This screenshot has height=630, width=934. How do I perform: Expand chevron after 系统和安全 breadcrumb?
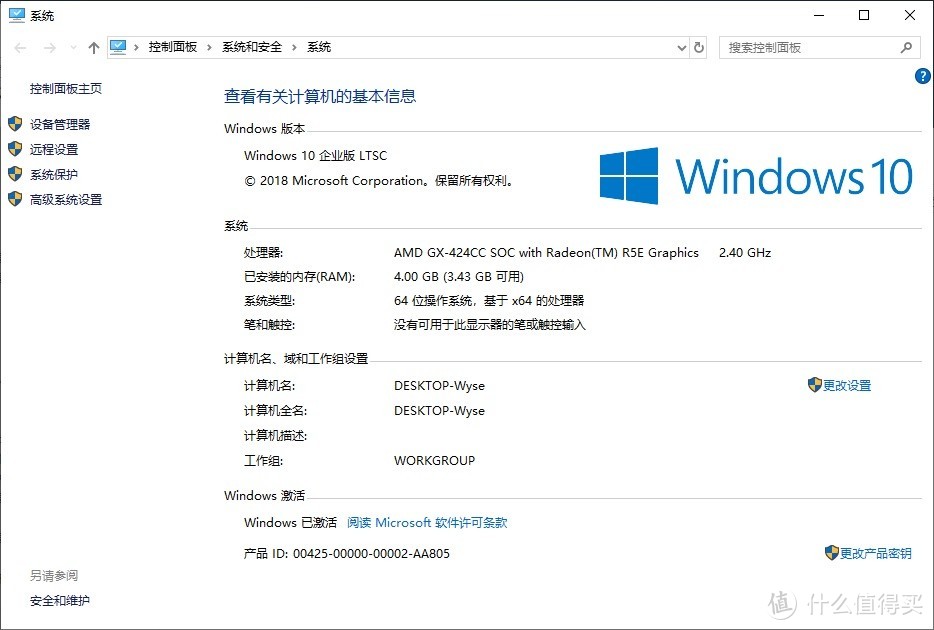click(294, 48)
